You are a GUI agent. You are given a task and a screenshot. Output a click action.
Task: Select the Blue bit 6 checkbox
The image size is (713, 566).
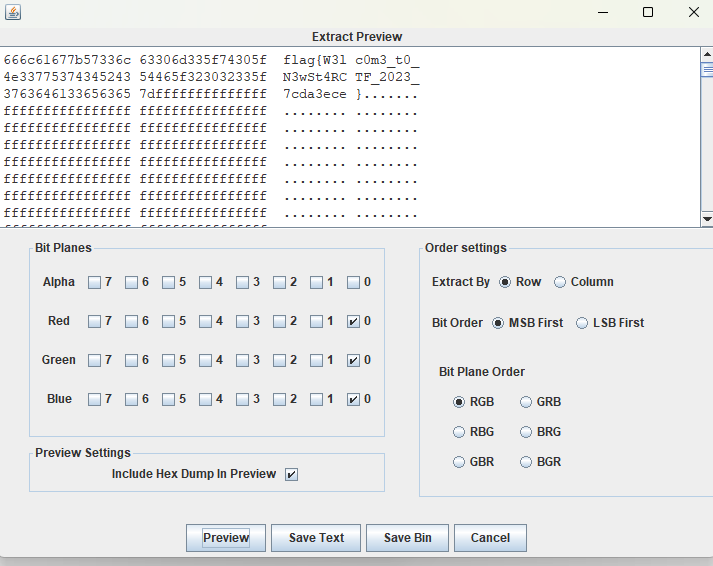[131, 399]
